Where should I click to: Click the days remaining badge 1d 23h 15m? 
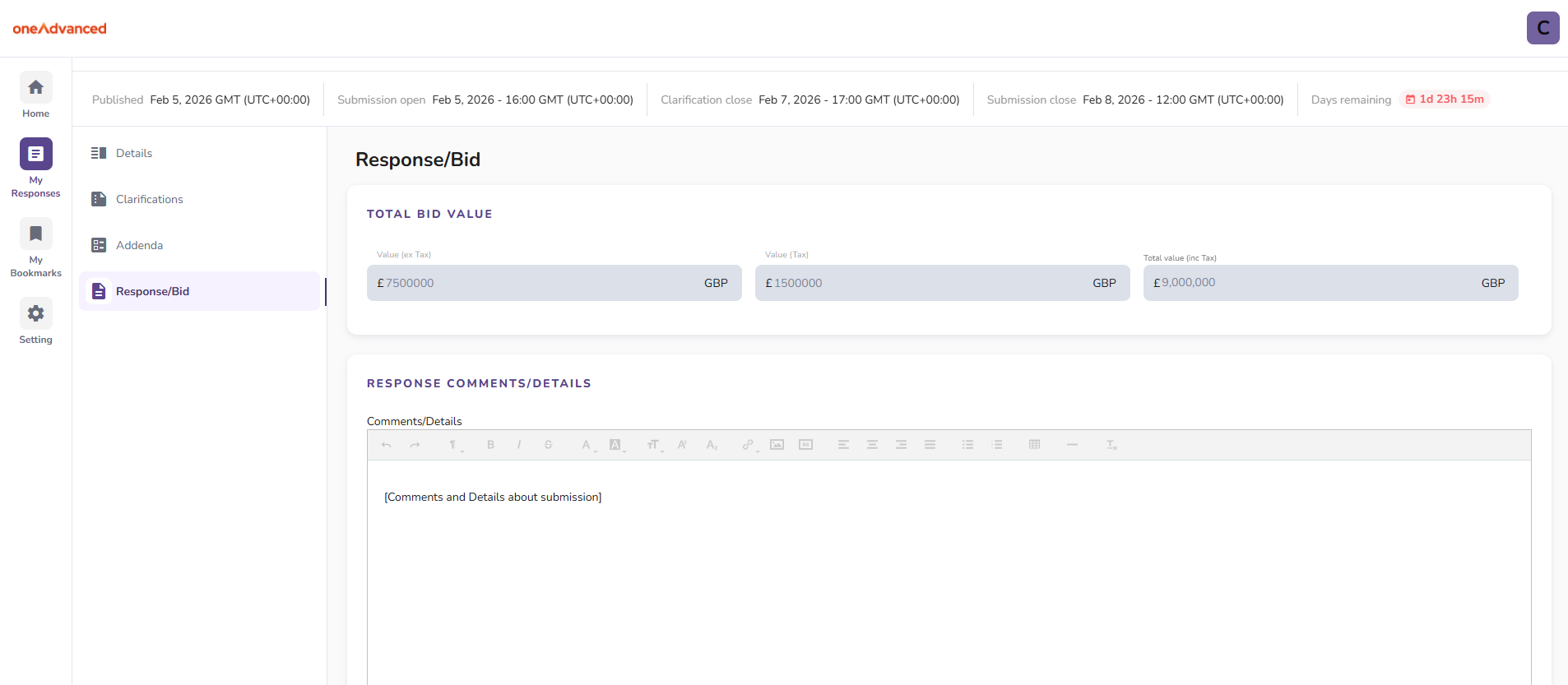[1445, 100]
